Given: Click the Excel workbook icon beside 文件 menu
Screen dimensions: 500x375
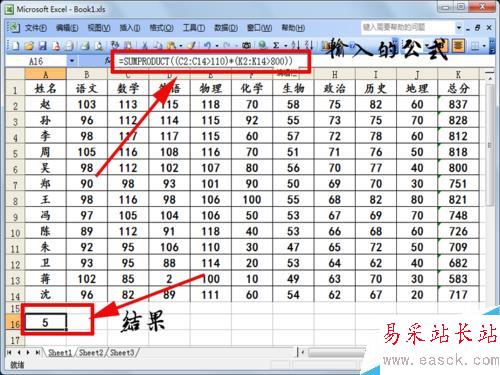Looking at the screenshot, I should 14,27.
